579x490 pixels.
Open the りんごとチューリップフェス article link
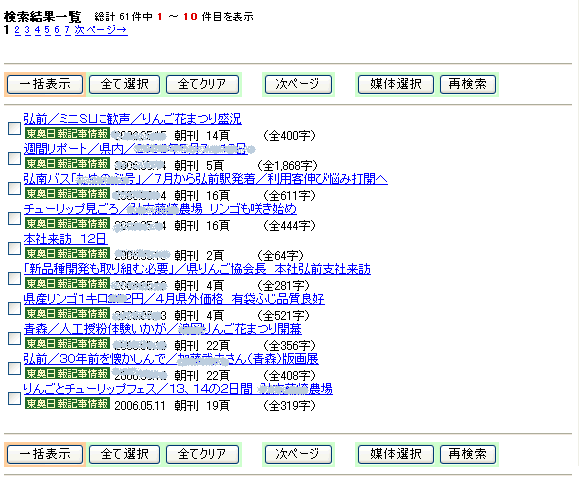178,389
